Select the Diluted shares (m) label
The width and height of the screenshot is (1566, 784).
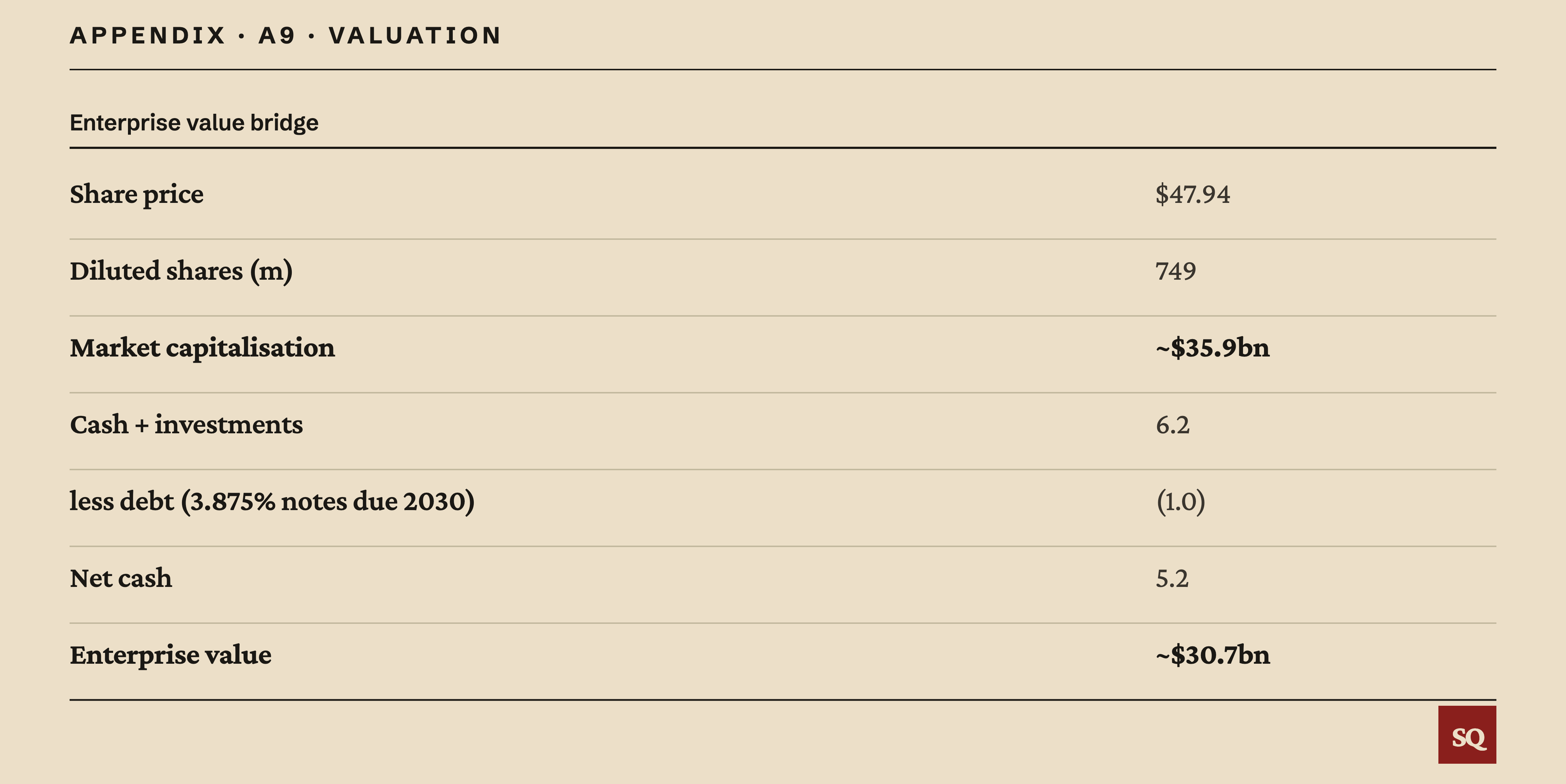[x=181, y=271]
